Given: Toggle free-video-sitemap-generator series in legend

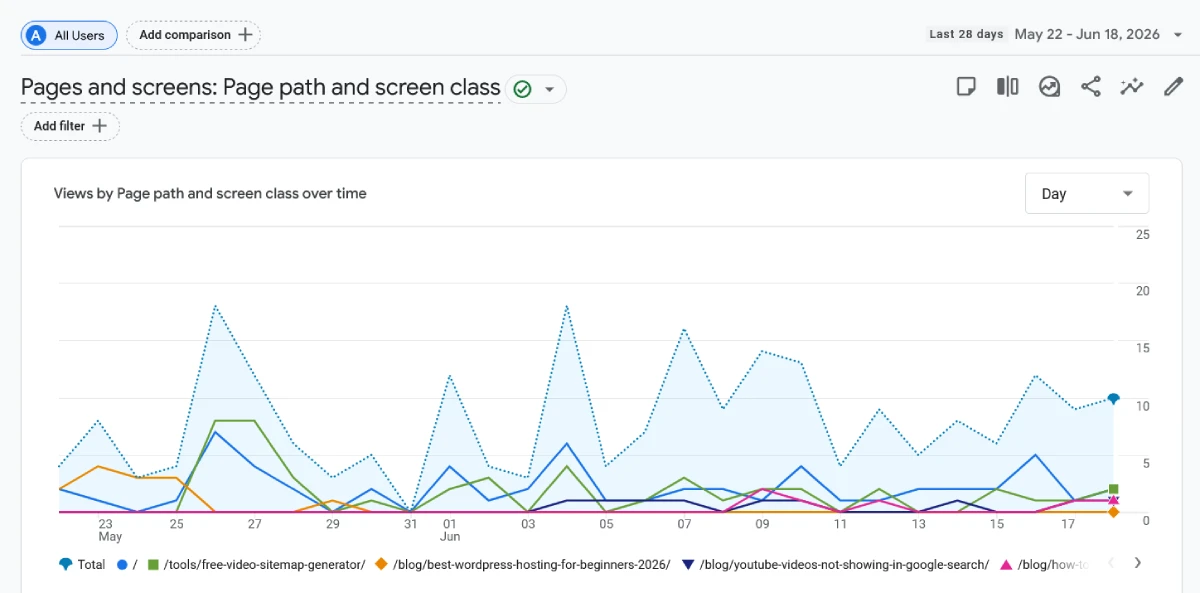Looking at the screenshot, I should (x=257, y=564).
